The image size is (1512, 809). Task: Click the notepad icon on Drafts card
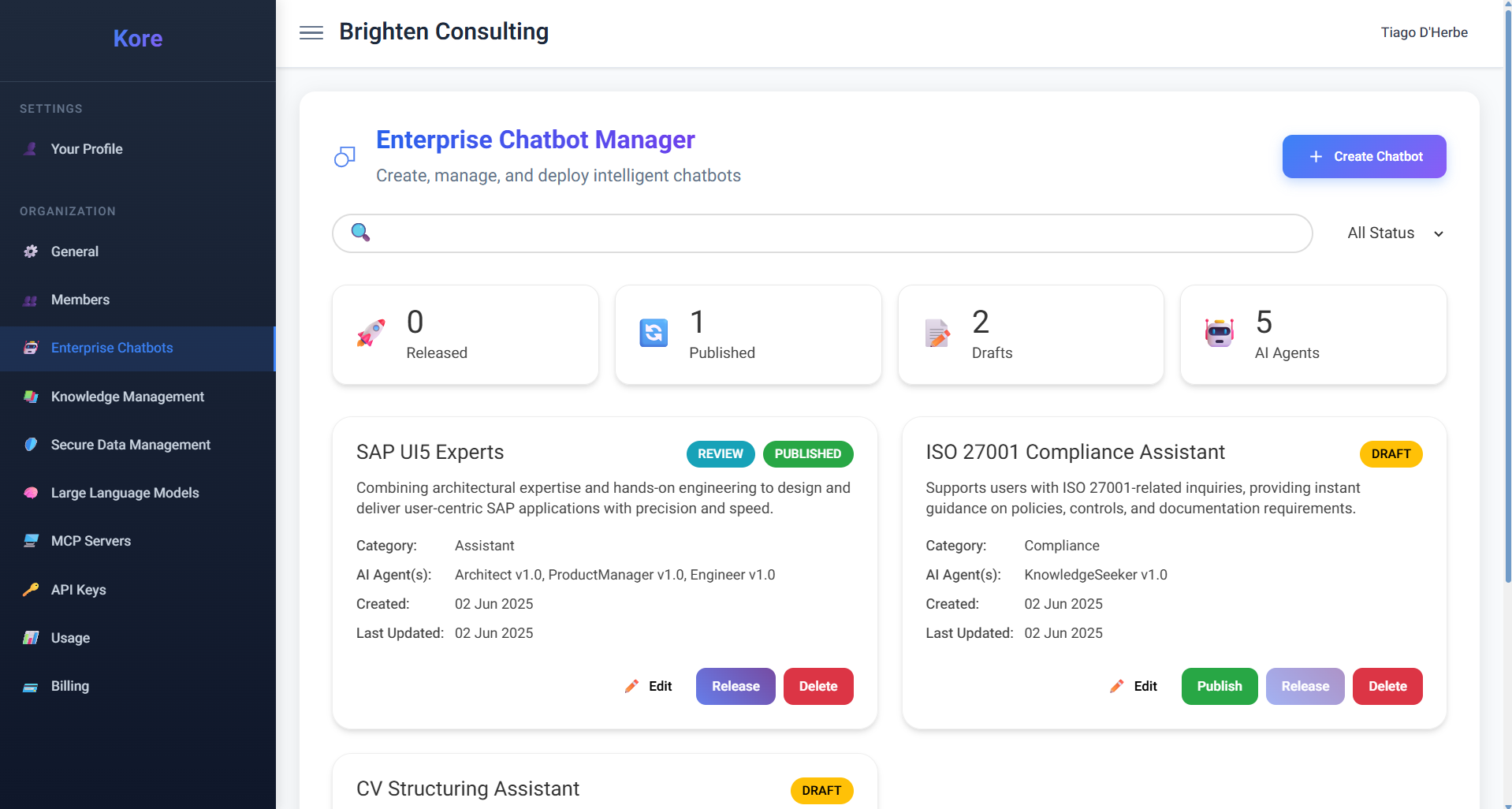click(x=937, y=334)
